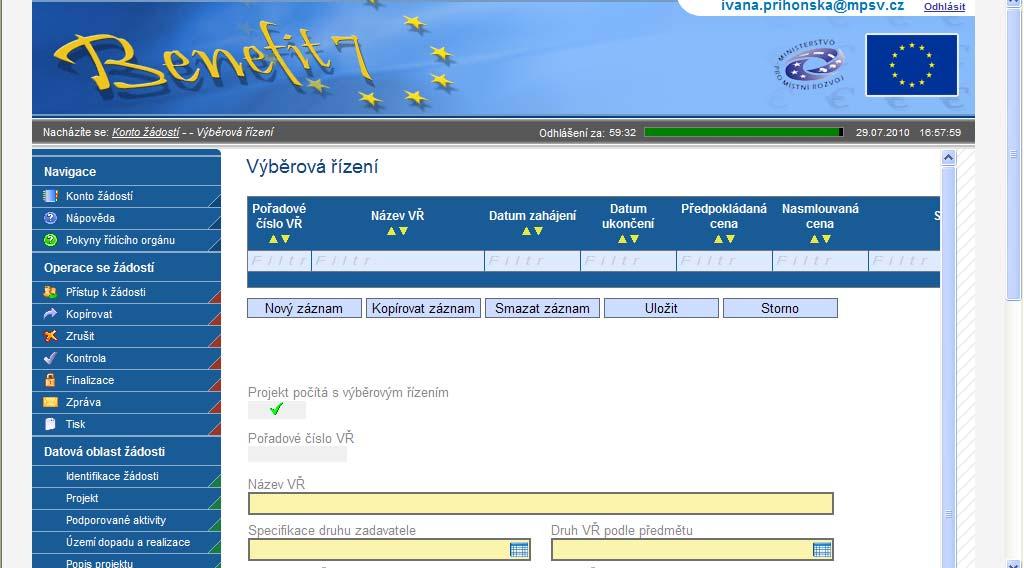Click the Specifikace druhu zadavatele field

[389, 550]
